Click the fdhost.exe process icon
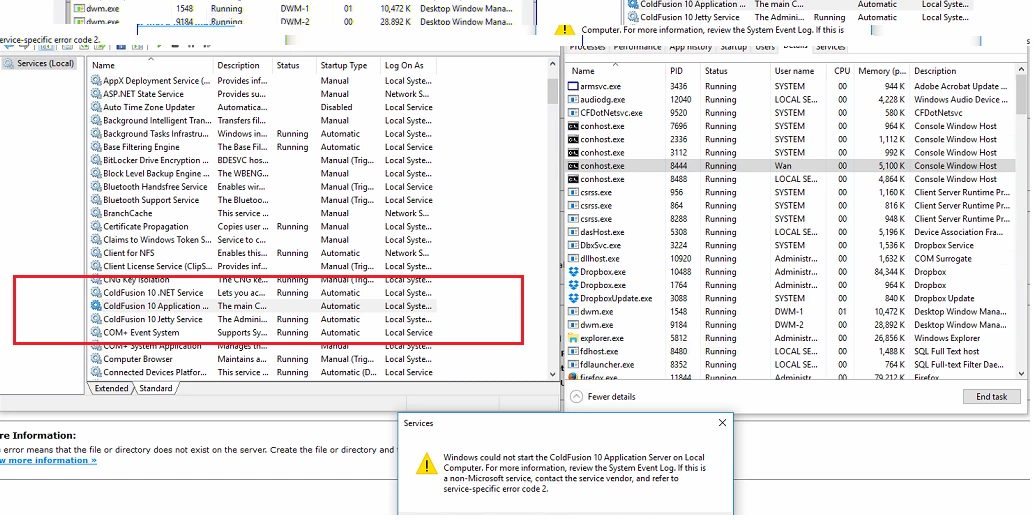The height and width of the screenshot is (520, 1034). [x=573, y=351]
